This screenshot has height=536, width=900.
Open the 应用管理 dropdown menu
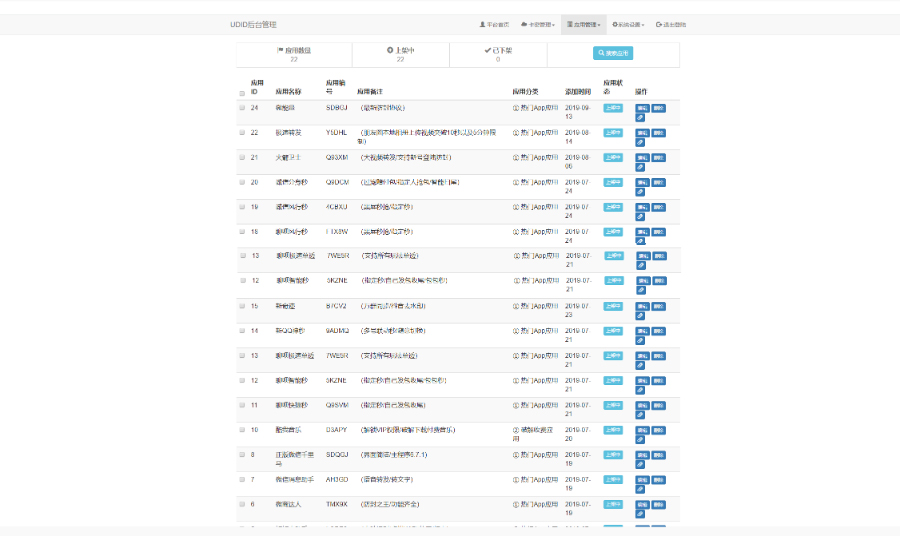point(583,24)
